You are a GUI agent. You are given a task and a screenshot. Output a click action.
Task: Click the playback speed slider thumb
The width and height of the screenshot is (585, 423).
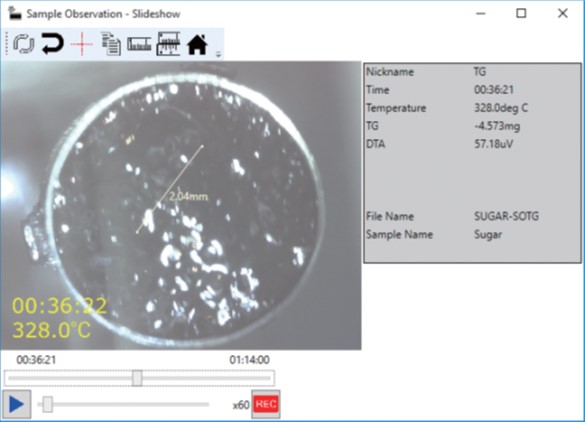click(47, 404)
